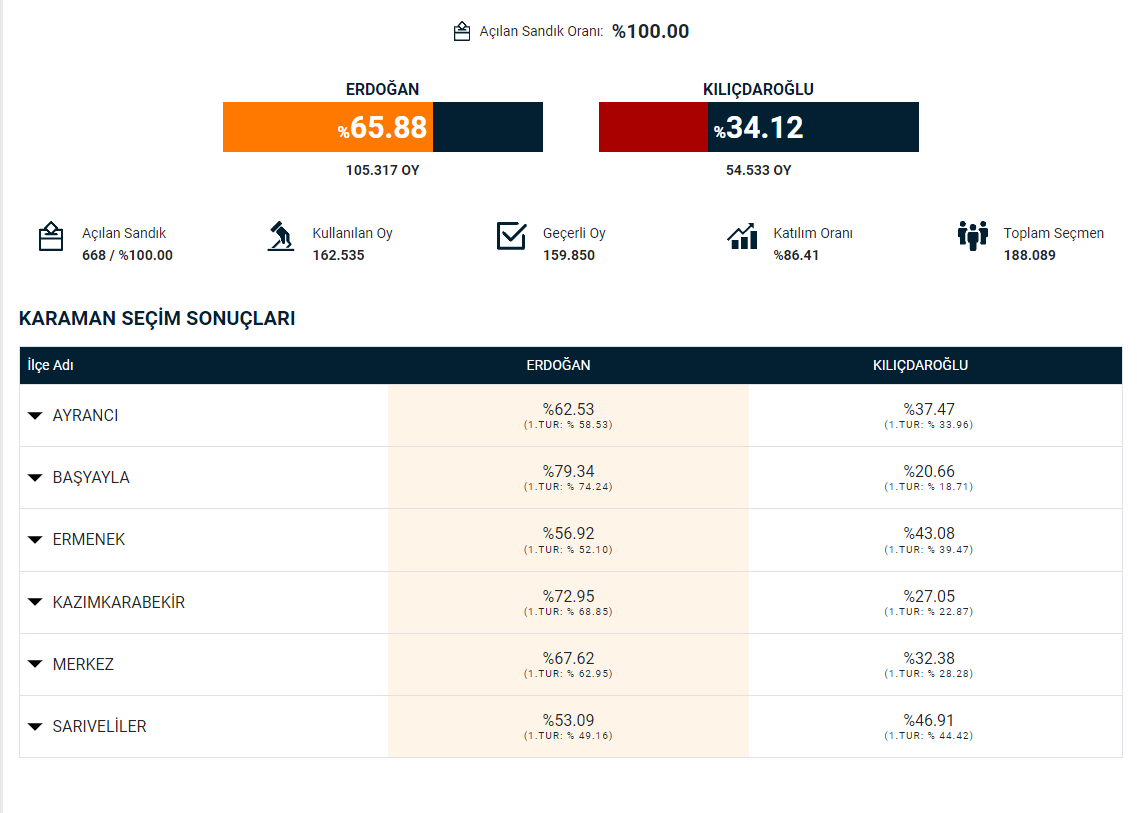Click the Toplam Seçmen people icon

click(972, 236)
